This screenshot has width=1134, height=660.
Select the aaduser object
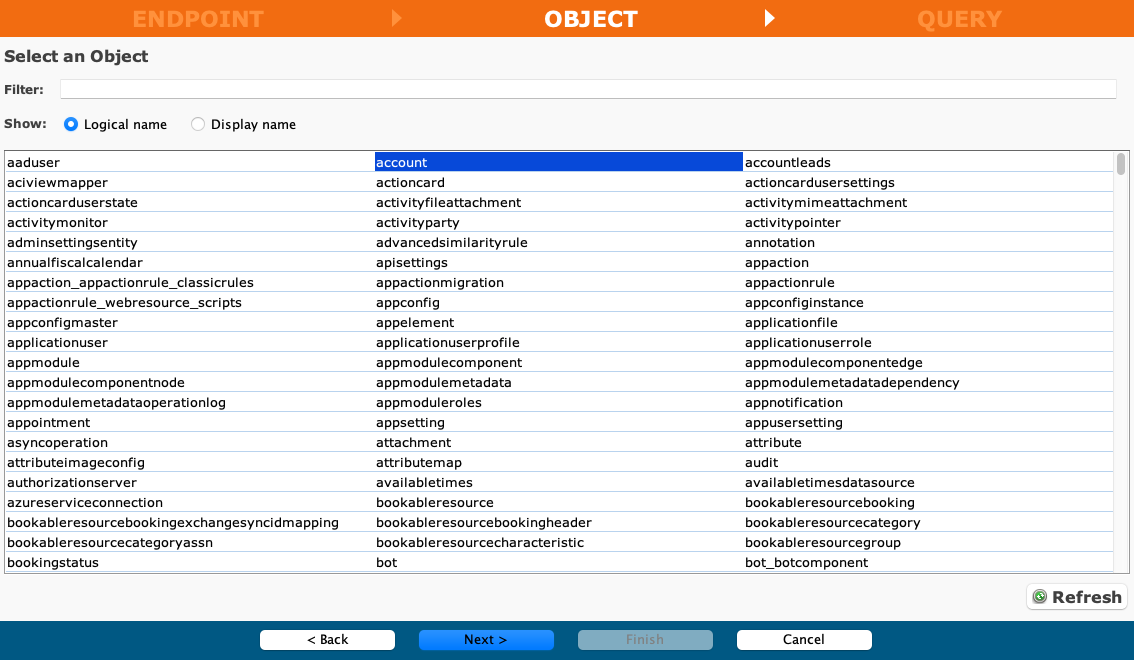[34, 163]
